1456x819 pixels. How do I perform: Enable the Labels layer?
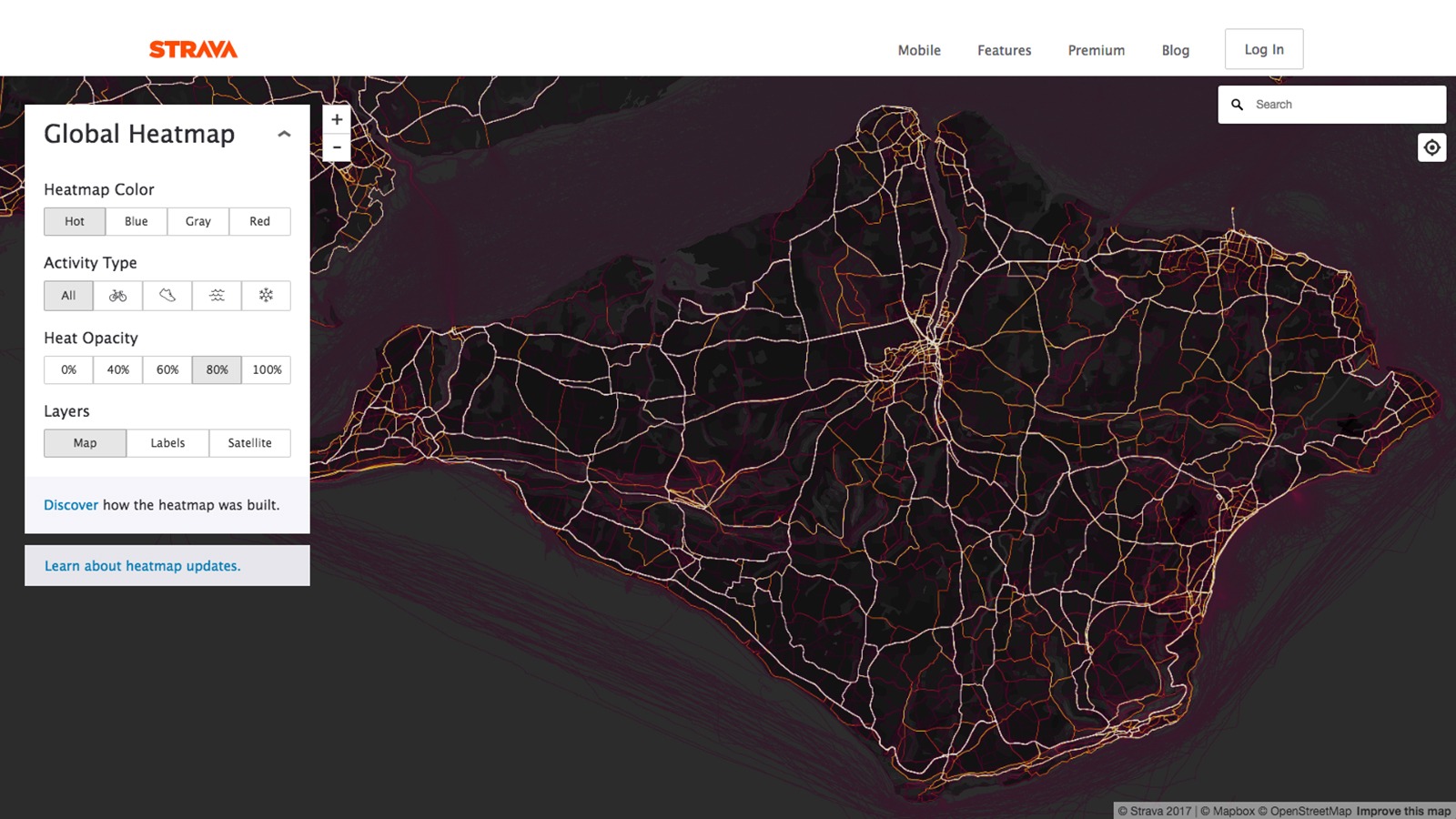pyautogui.click(x=167, y=443)
